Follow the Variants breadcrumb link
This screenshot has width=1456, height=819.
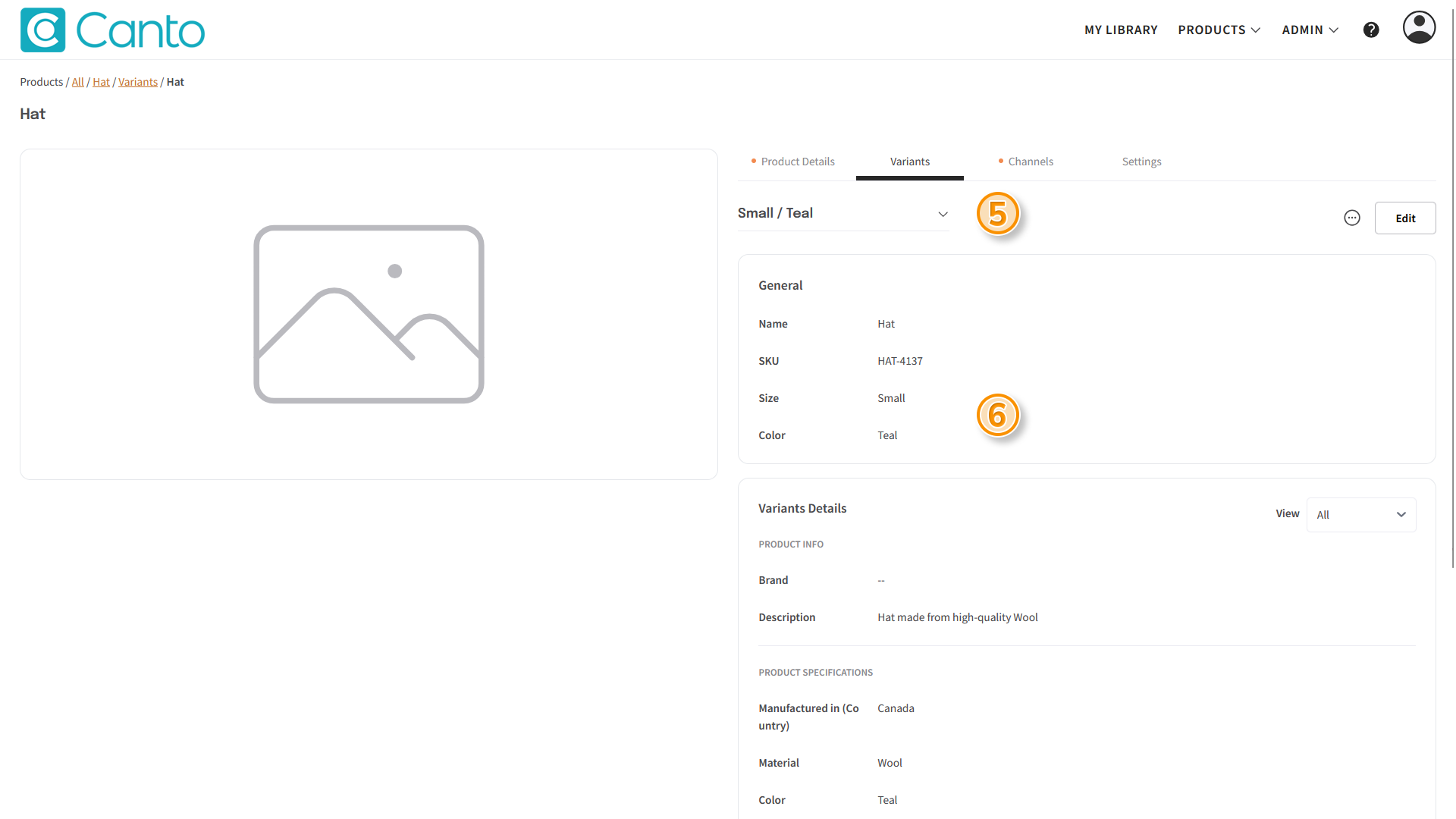pyautogui.click(x=138, y=82)
